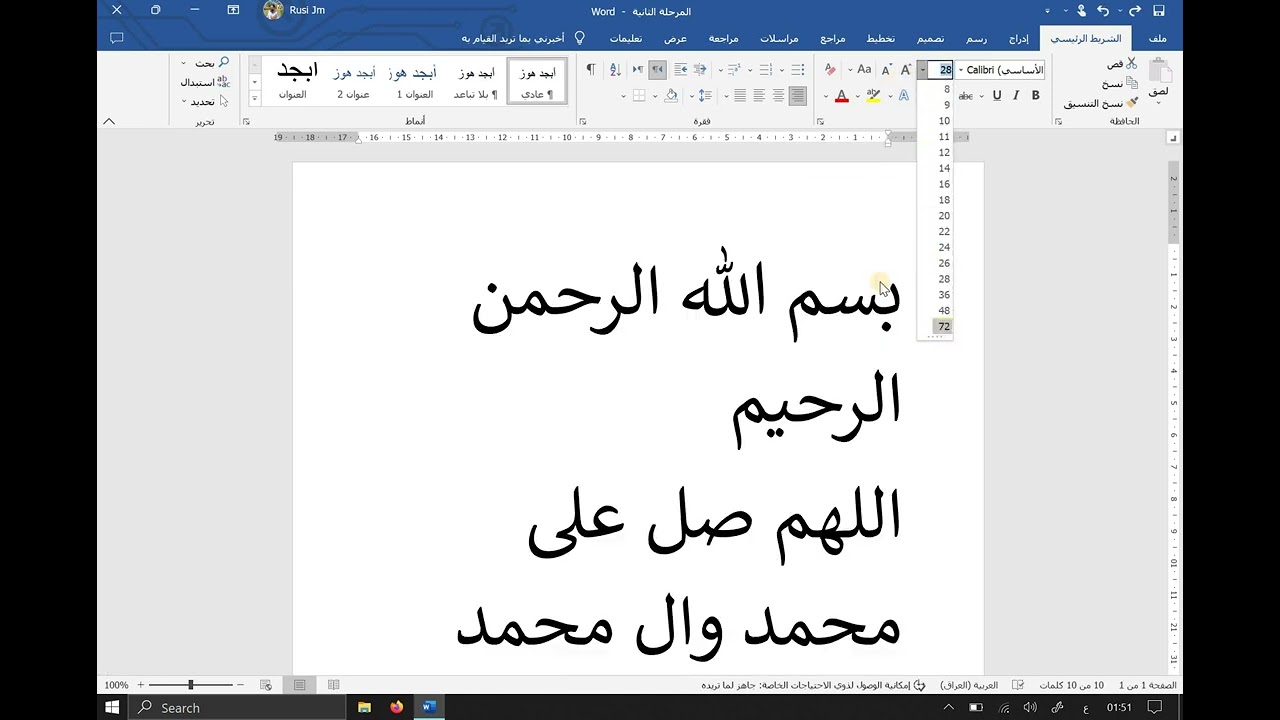1280x720 pixels.
Task: Click the Decrease Font Size icon
Action: click(x=886, y=70)
